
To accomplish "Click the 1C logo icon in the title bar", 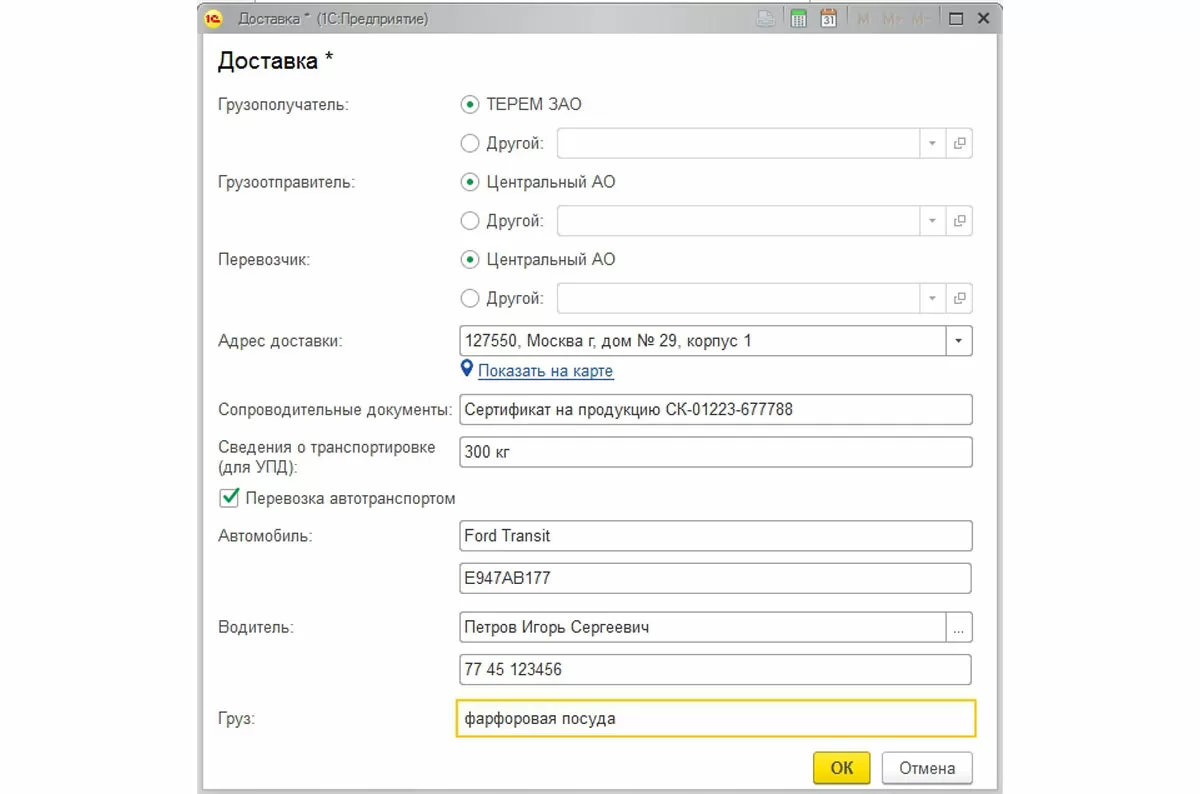I will 213,19.
